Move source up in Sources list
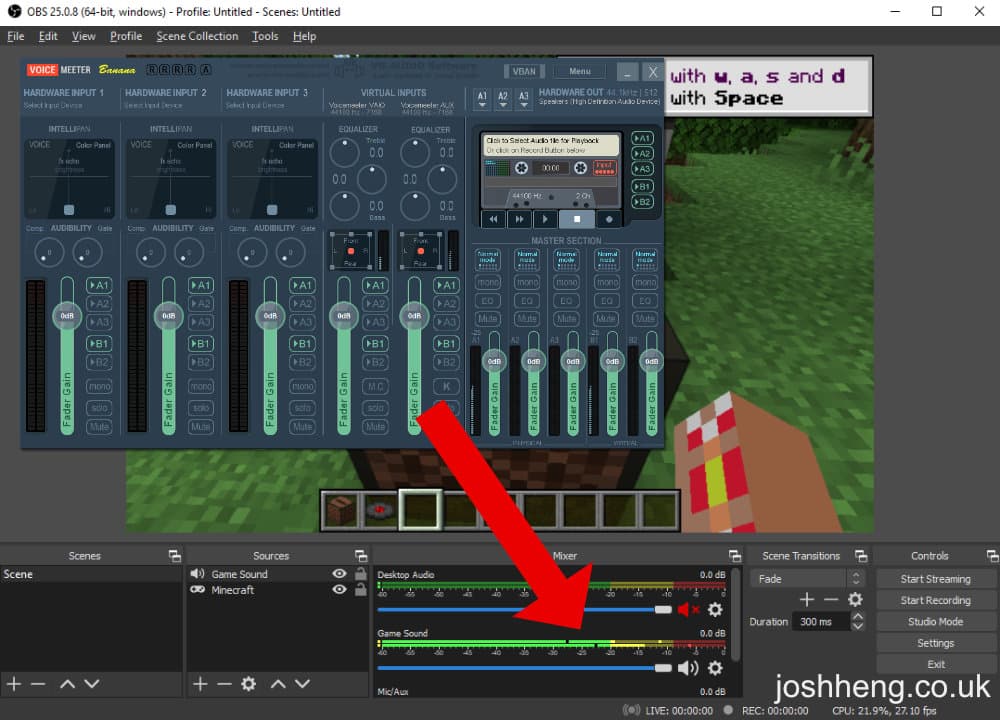1000x720 pixels. point(278,684)
